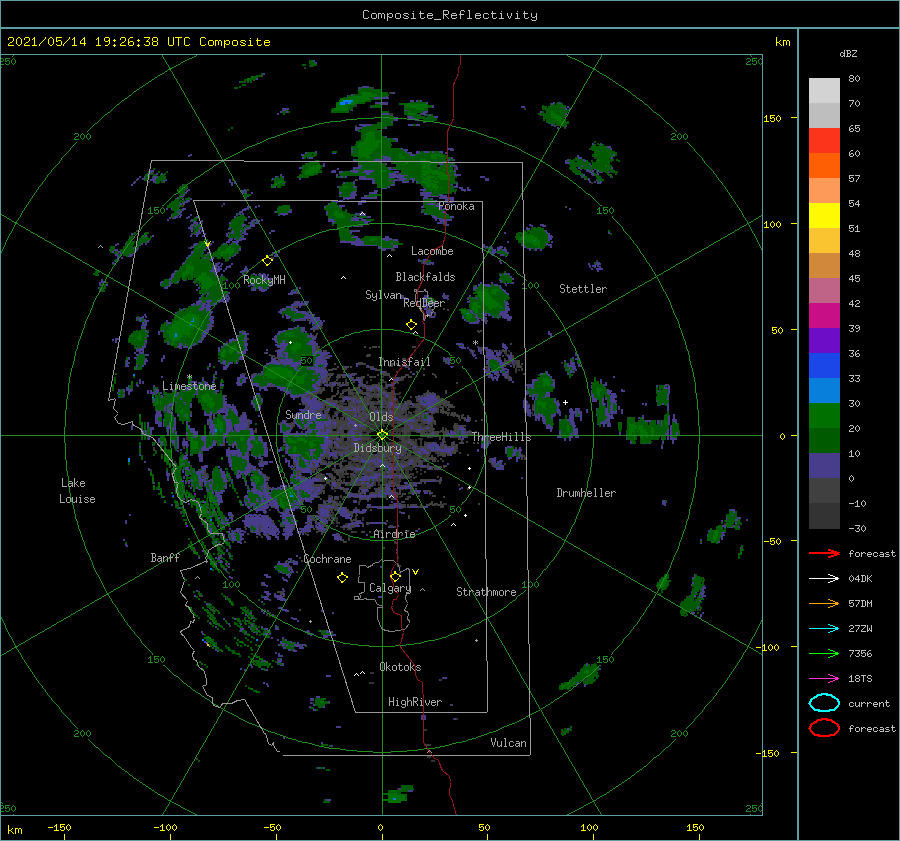Image resolution: width=900 pixels, height=841 pixels.
Task: Click the Lacombe city label
Action: point(432,251)
